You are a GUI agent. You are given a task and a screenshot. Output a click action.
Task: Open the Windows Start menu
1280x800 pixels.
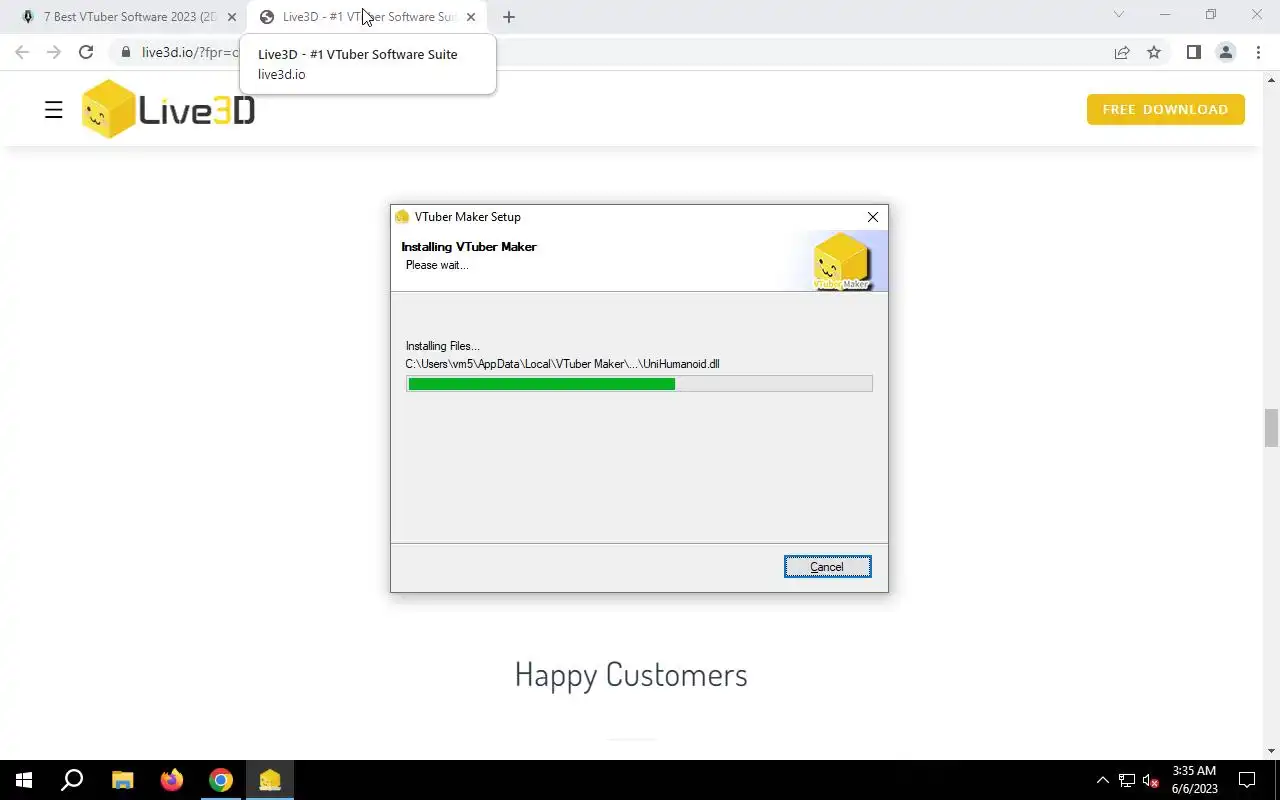[24, 780]
